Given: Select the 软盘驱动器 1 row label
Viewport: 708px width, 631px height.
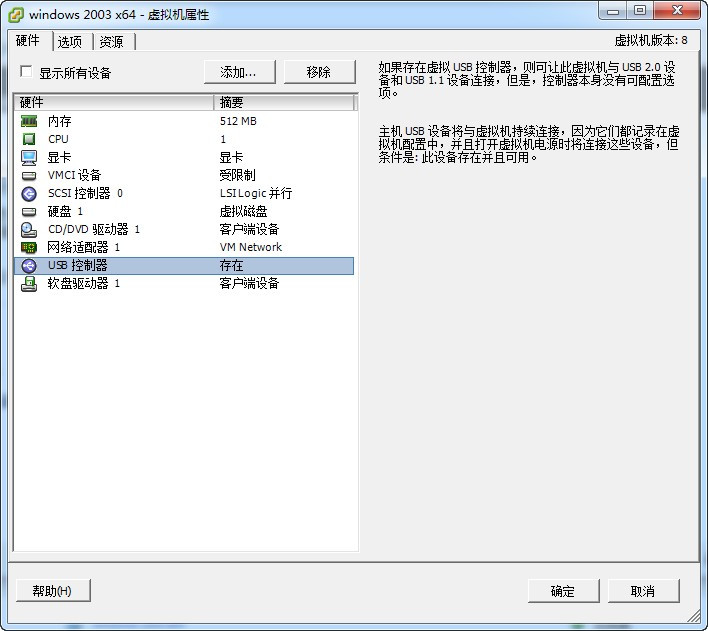Looking at the screenshot, I should 84,284.
